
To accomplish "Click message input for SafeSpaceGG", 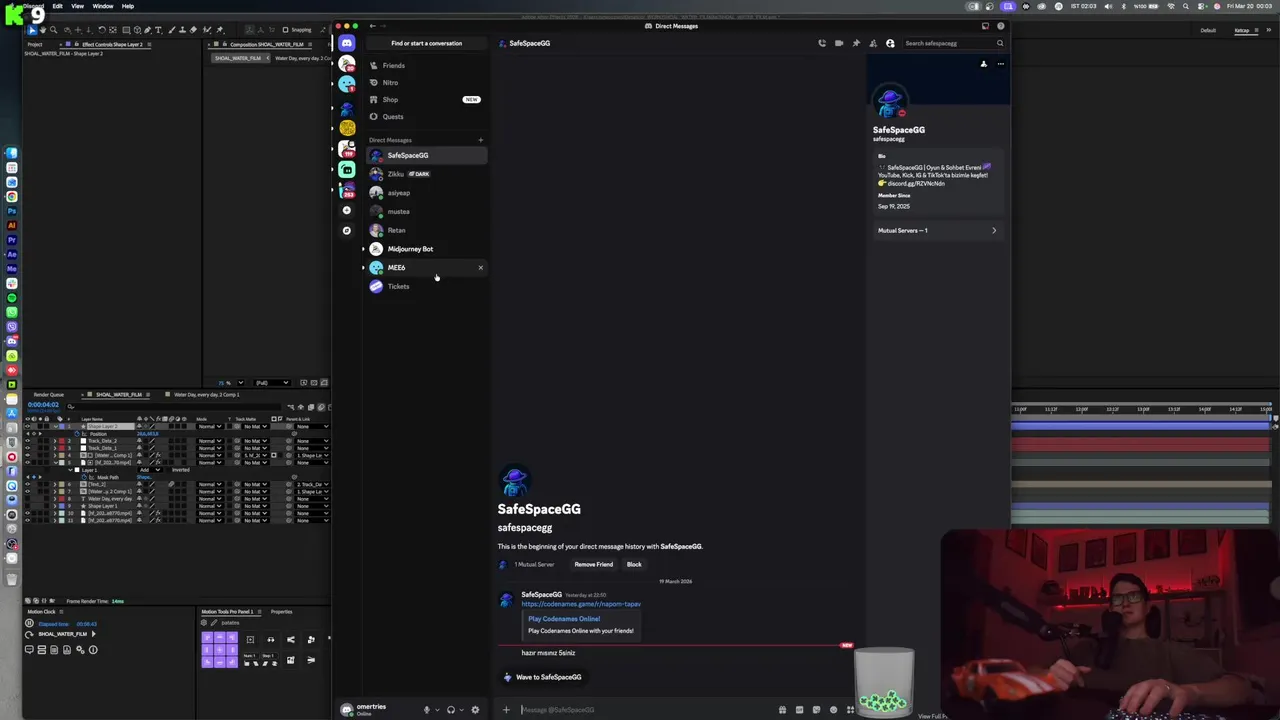I will click(x=645, y=710).
